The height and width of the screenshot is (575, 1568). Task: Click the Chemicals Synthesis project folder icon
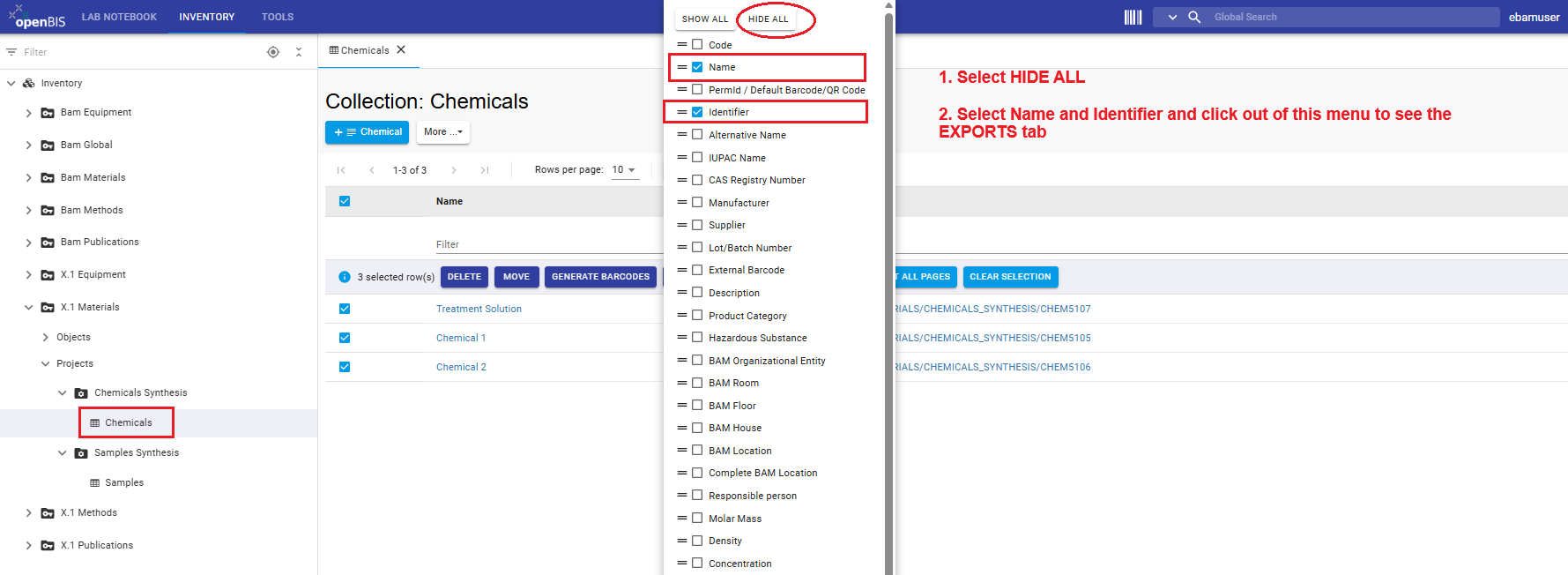click(81, 393)
